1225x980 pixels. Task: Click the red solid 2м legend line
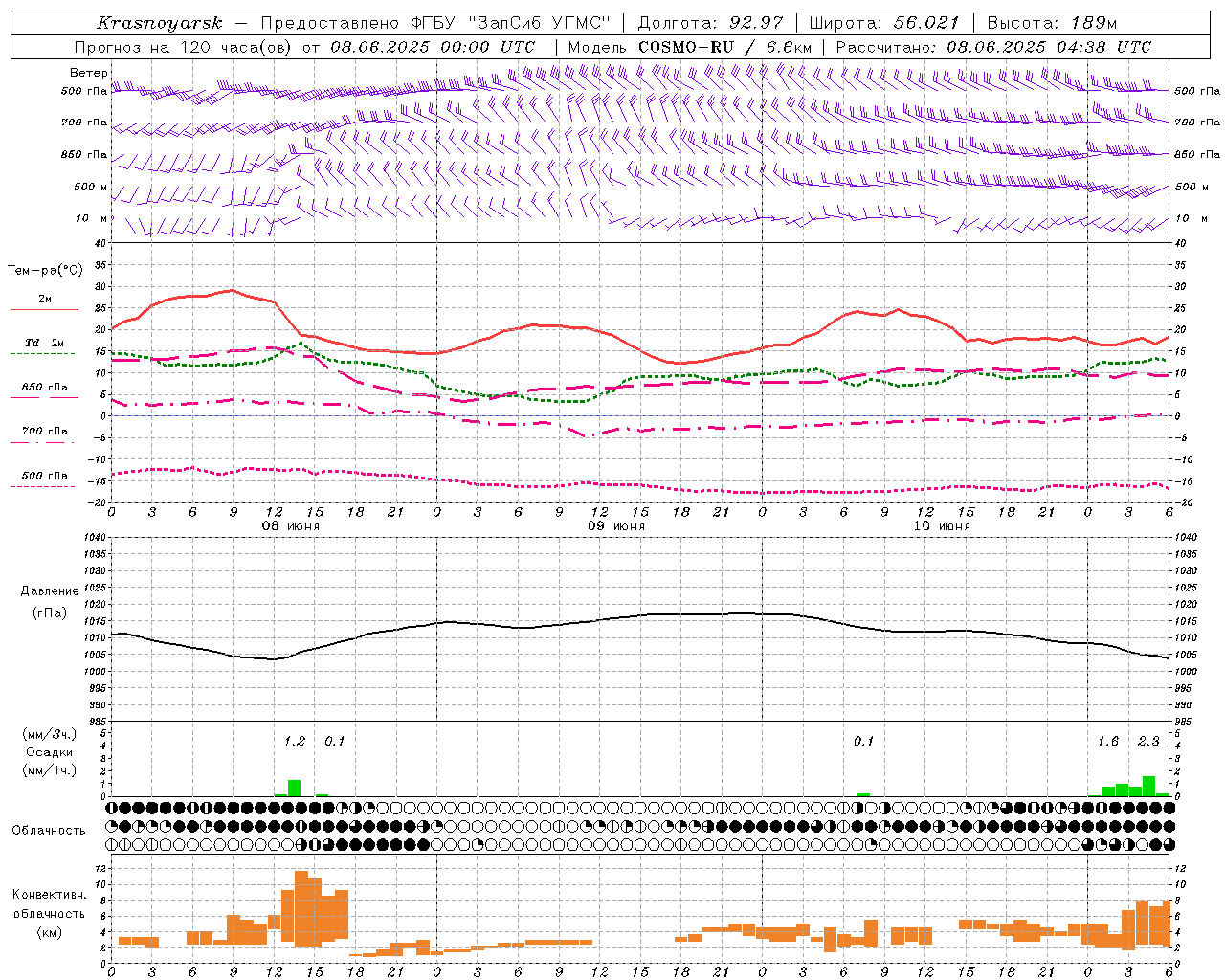(44, 309)
